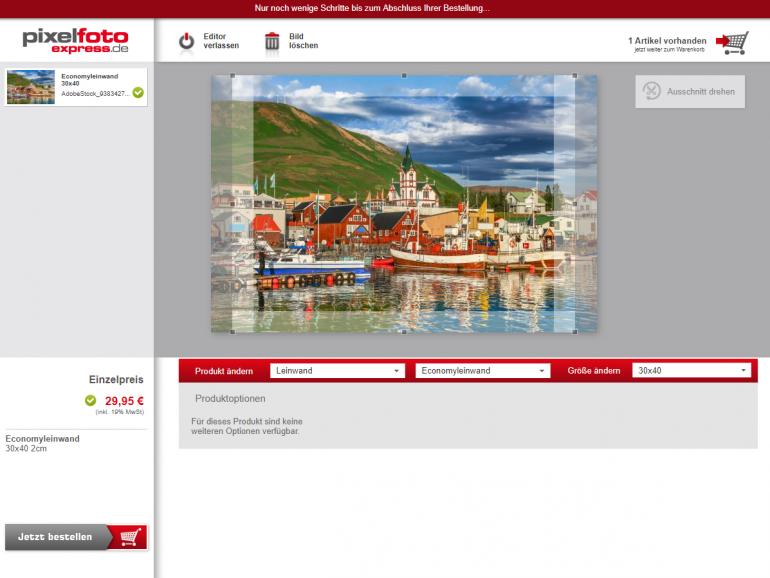The image size is (770, 578).
Task: Open the 30x40 size dropdown
Action: 692,371
